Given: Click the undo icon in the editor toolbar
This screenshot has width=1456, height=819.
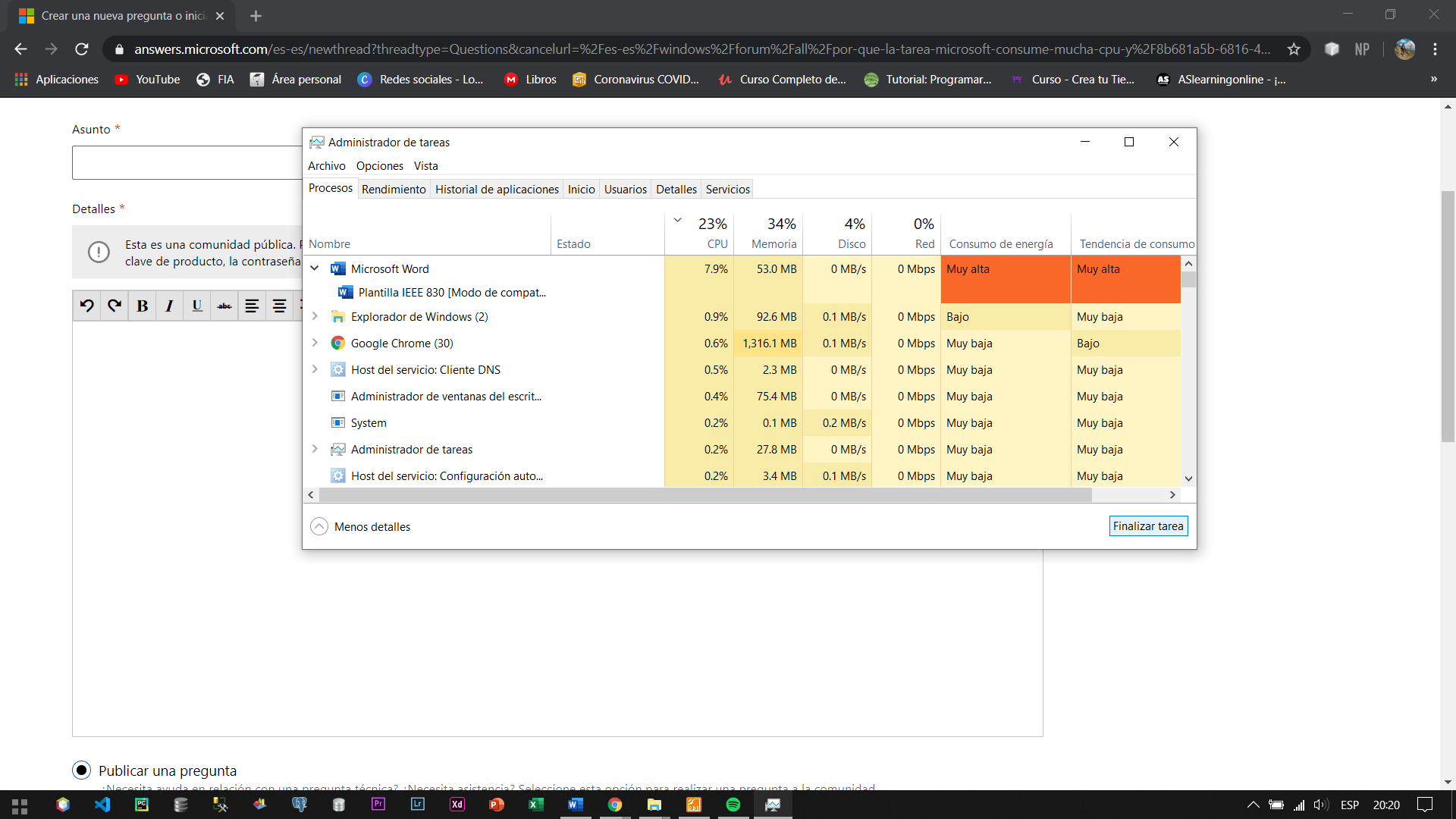Looking at the screenshot, I should point(87,306).
